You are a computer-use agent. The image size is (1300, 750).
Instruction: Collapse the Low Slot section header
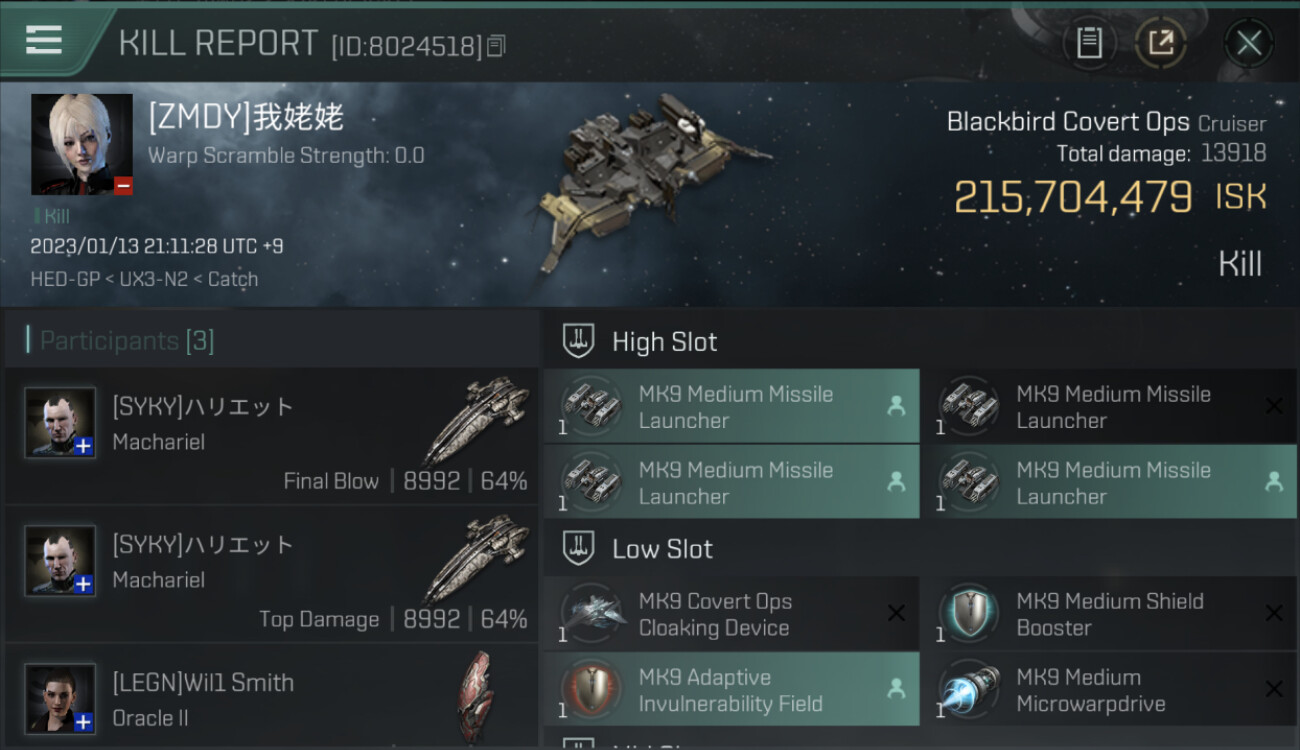[920, 548]
